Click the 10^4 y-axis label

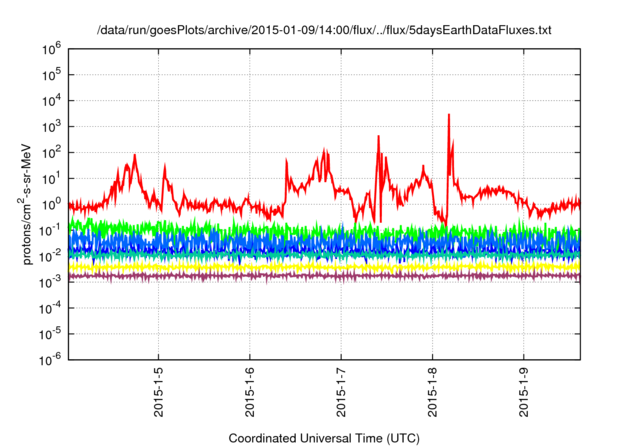51,101
